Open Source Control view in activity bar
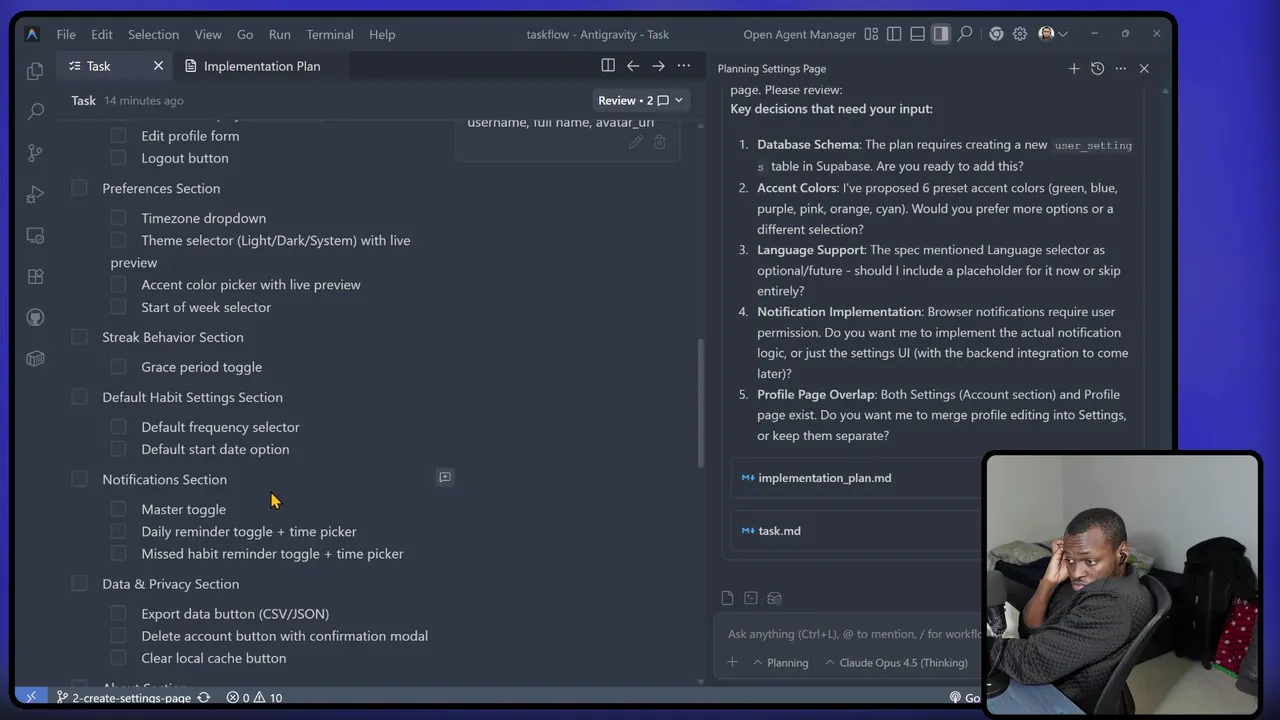Image resolution: width=1280 pixels, height=720 pixels. click(x=35, y=153)
